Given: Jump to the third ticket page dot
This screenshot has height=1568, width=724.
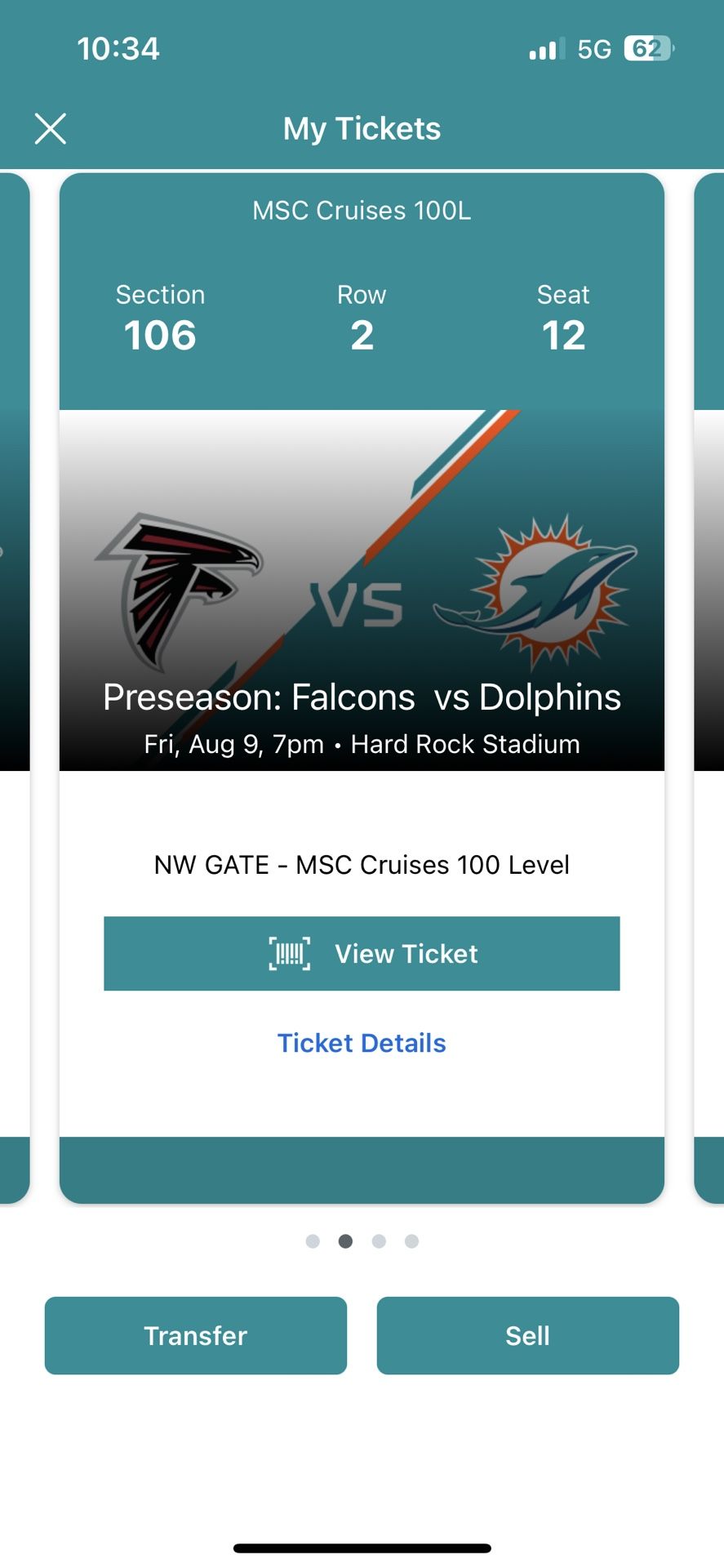Looking at the screenshot, I should click(x=379, y=1241).
